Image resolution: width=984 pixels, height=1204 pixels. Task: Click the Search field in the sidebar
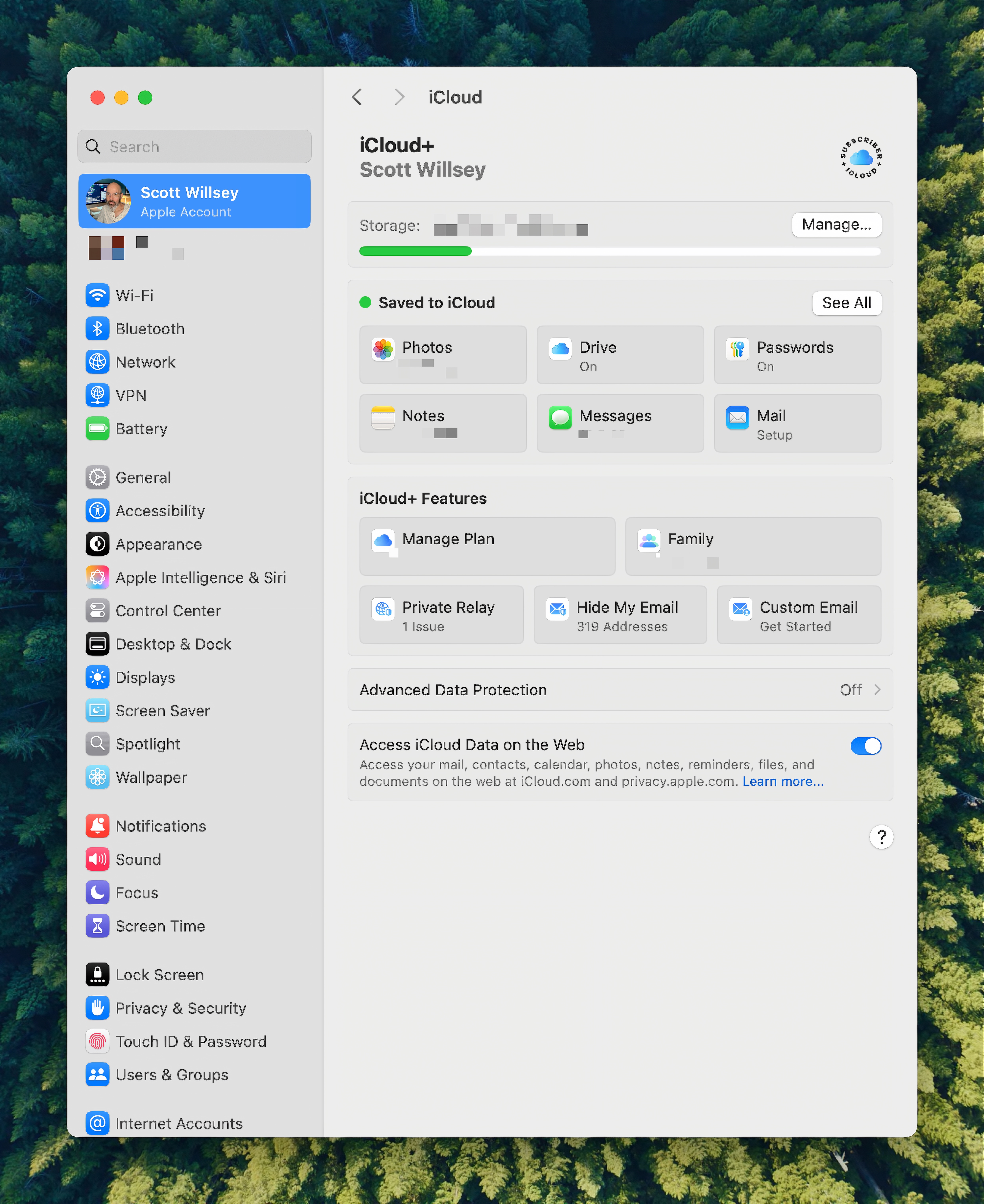pos(194,147)
